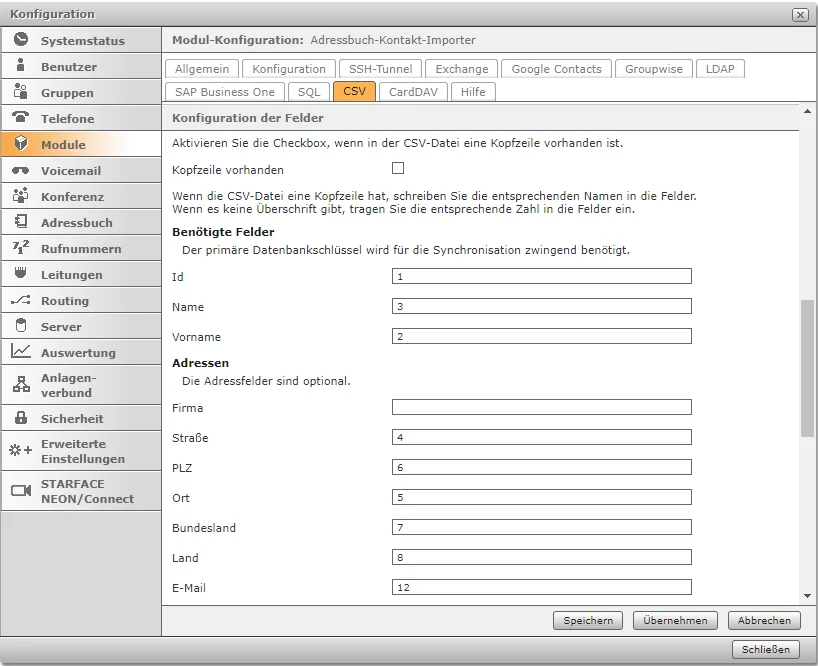
Task: Click the Speichern button
Action: pos(588,620)
